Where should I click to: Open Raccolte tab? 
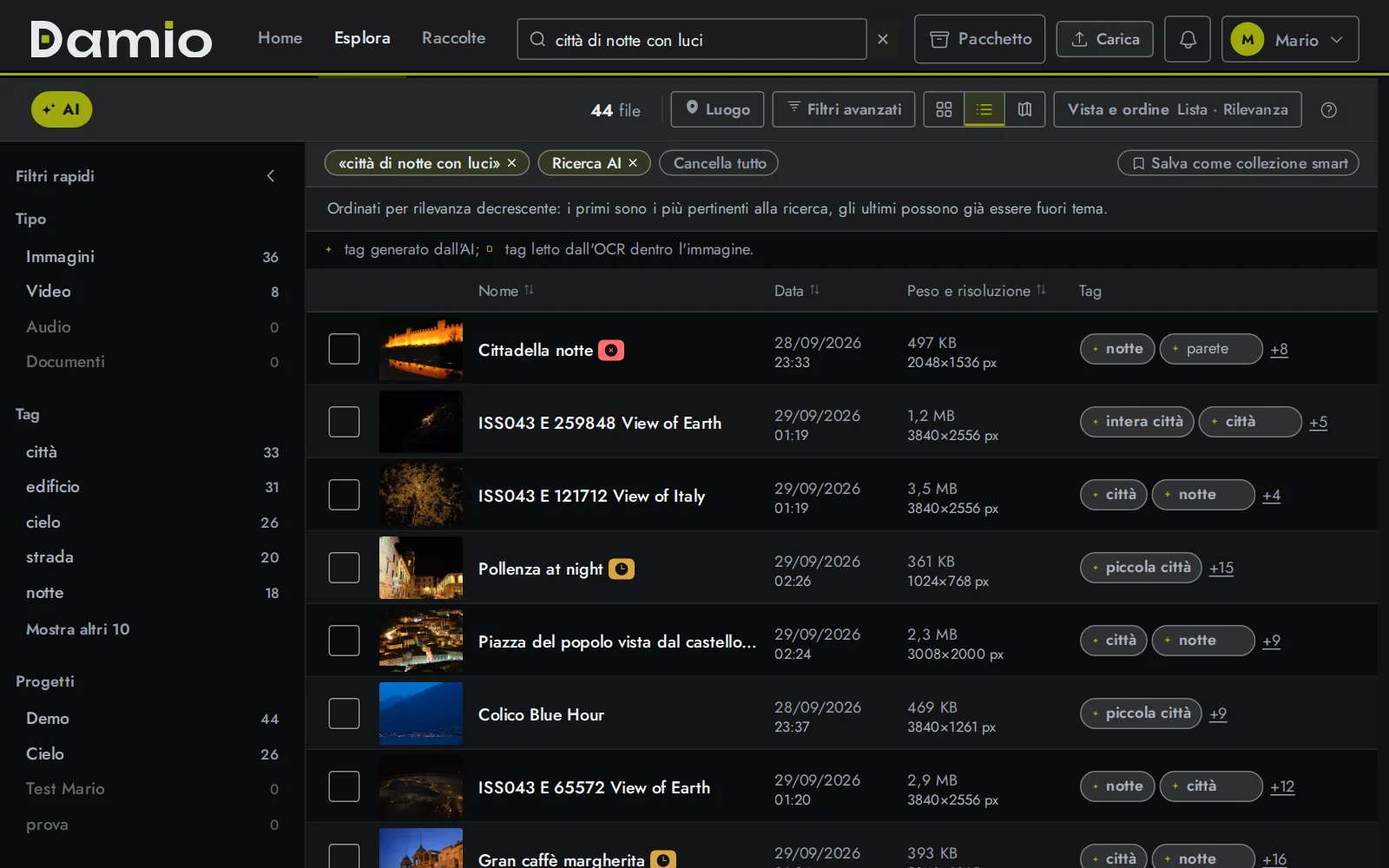pos(453,38)
